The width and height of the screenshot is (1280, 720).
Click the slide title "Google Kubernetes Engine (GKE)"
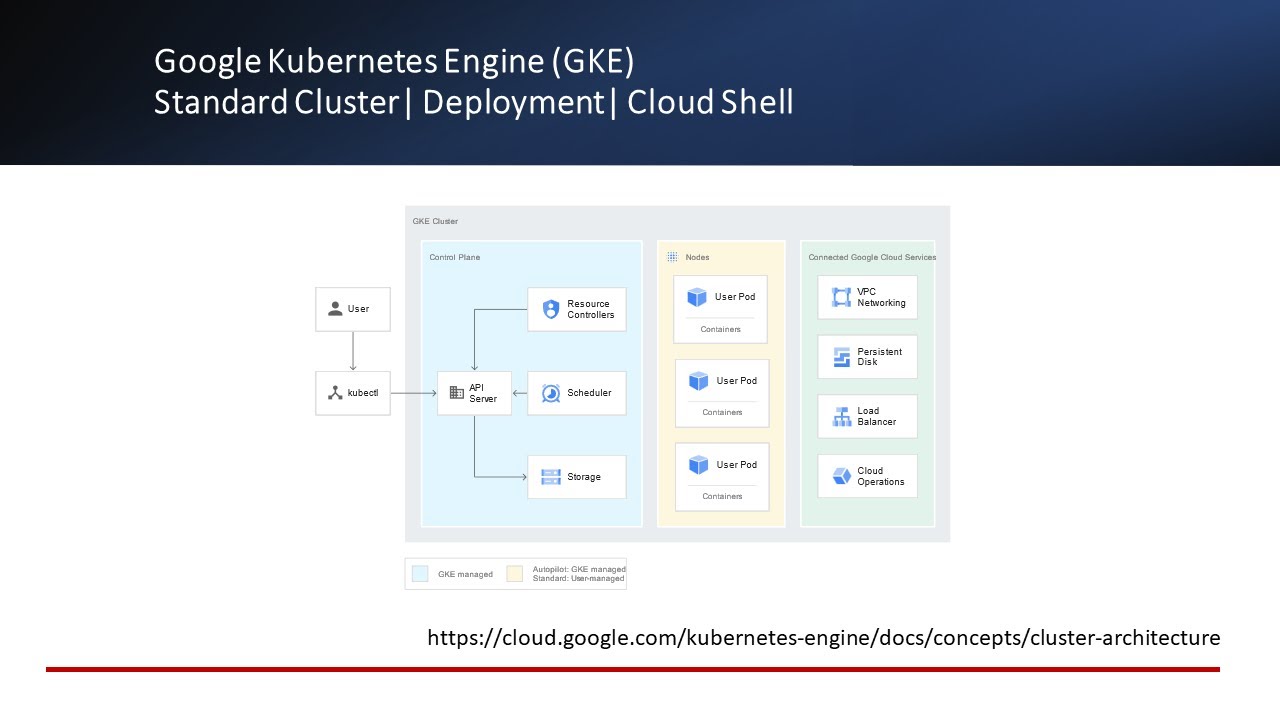(x=394, y=61)
